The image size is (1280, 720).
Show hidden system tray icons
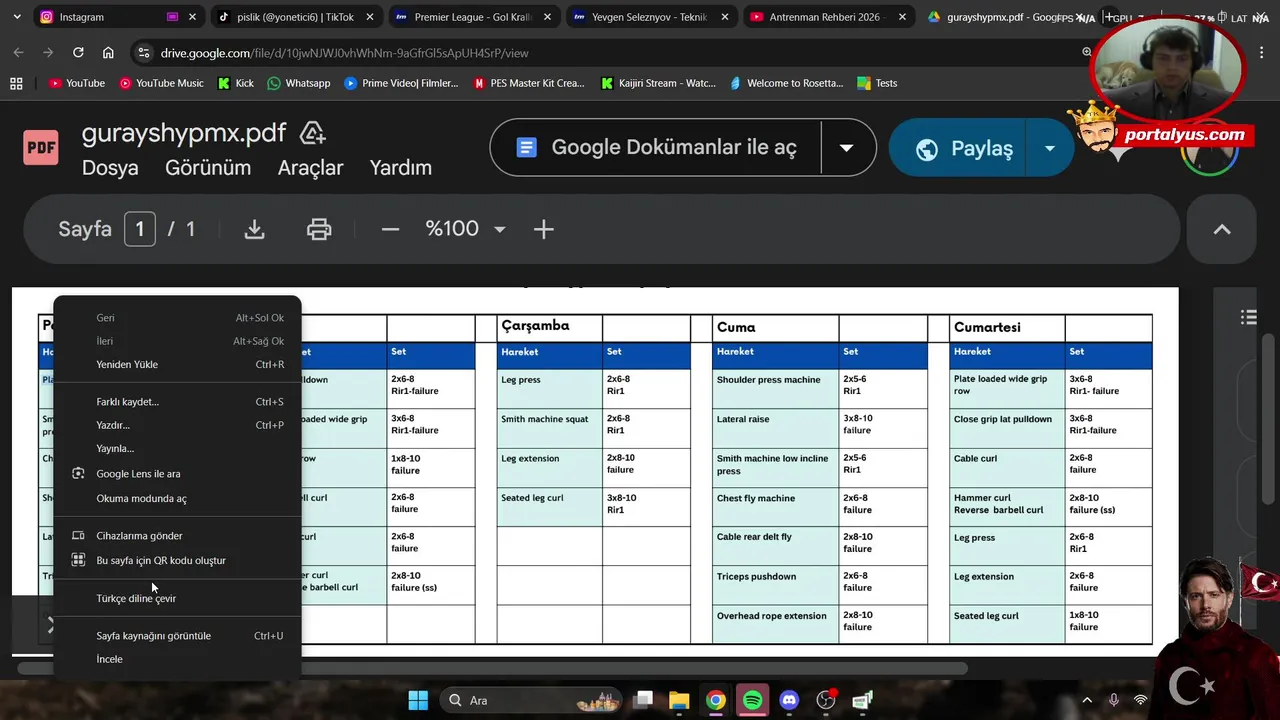coord(1087,700)
